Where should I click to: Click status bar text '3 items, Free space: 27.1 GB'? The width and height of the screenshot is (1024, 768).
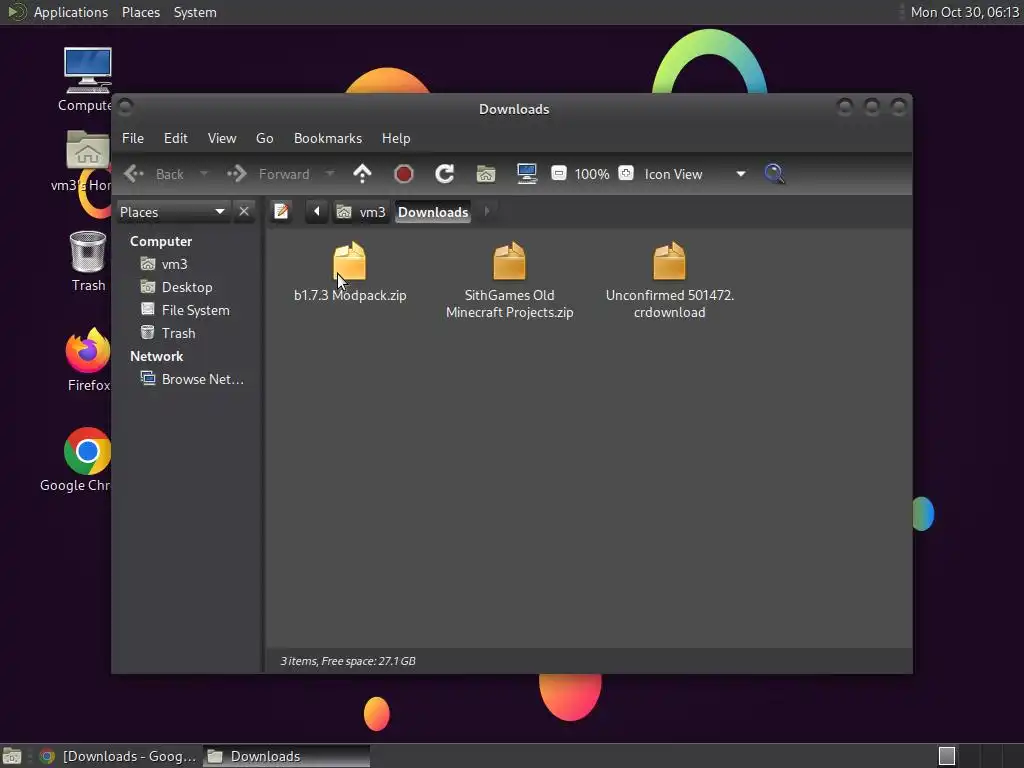(x=348, y=661)
